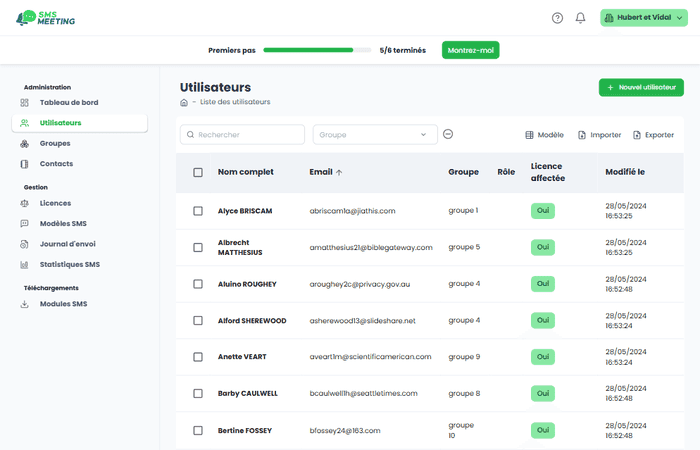This screenshot has width=700, height=450.
Task: Check the box for Barby CAULWELL
Action: (x=198, y=393)
